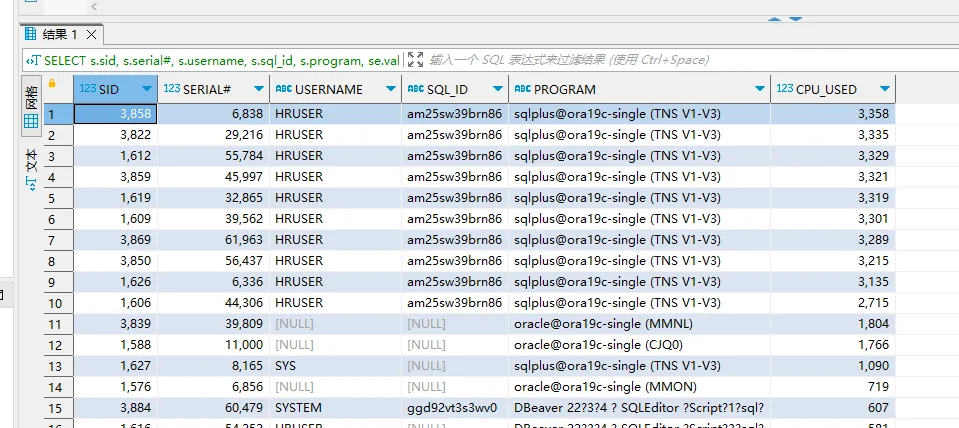This screenshot has width=959, height=428.
Task: Click SERIAL# cell 29,216
Action: point(213,135)
